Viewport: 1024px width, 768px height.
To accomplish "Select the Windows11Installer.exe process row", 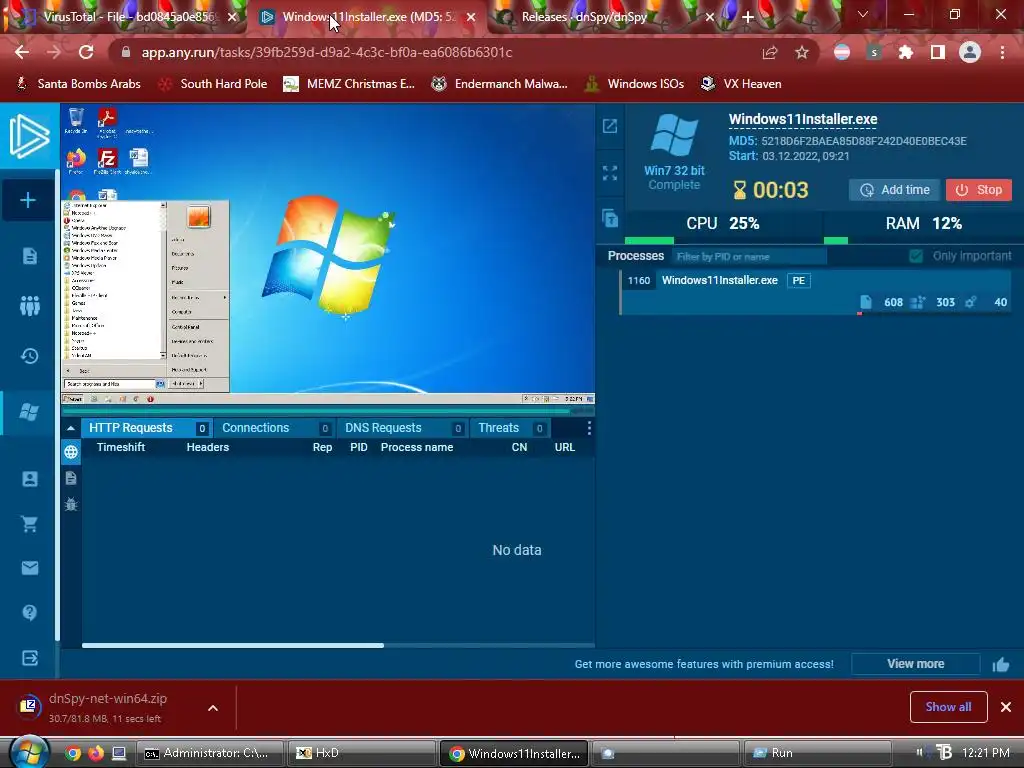I will tap(816, 292).
